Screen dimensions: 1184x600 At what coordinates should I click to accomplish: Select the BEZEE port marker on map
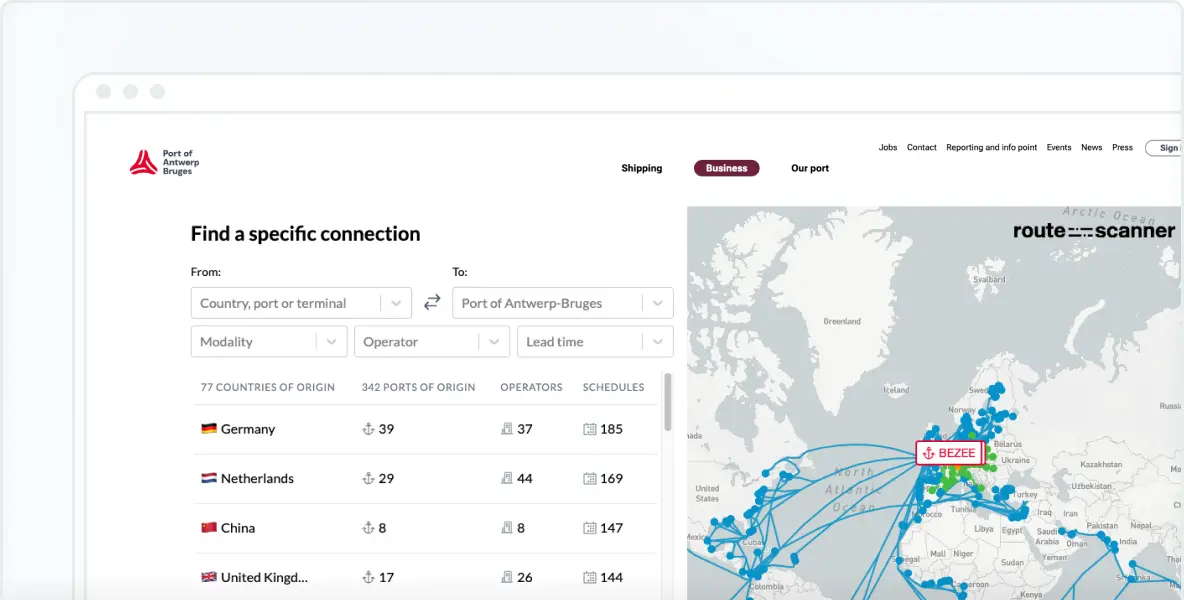pyautogui.click(x=949, y=453)
